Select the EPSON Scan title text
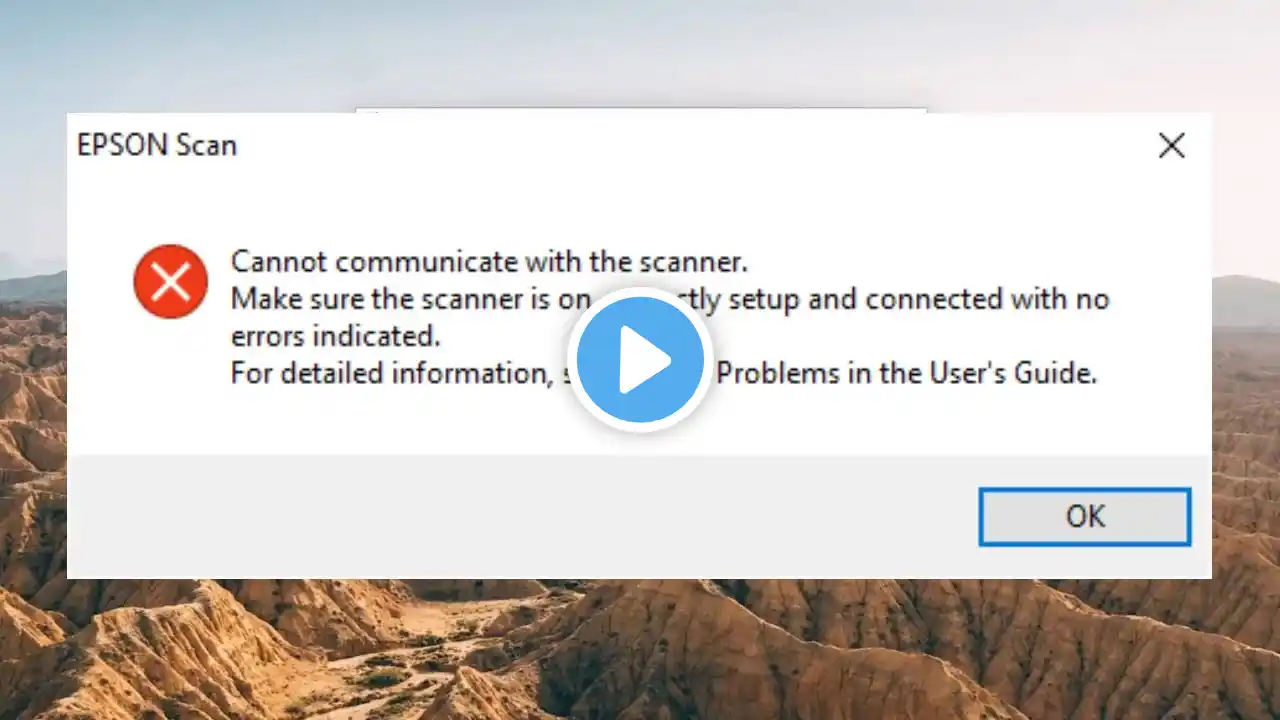Image resolution: width=1280 pixels, height=720 pixels. pos(157,145)
